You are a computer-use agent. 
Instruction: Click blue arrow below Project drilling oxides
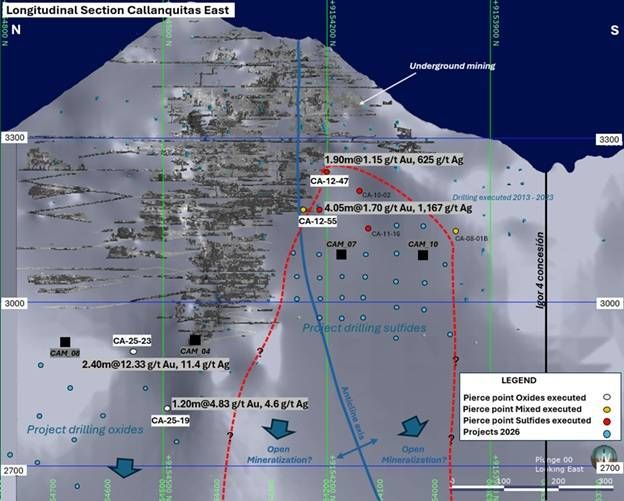click(x=123, y=466)
